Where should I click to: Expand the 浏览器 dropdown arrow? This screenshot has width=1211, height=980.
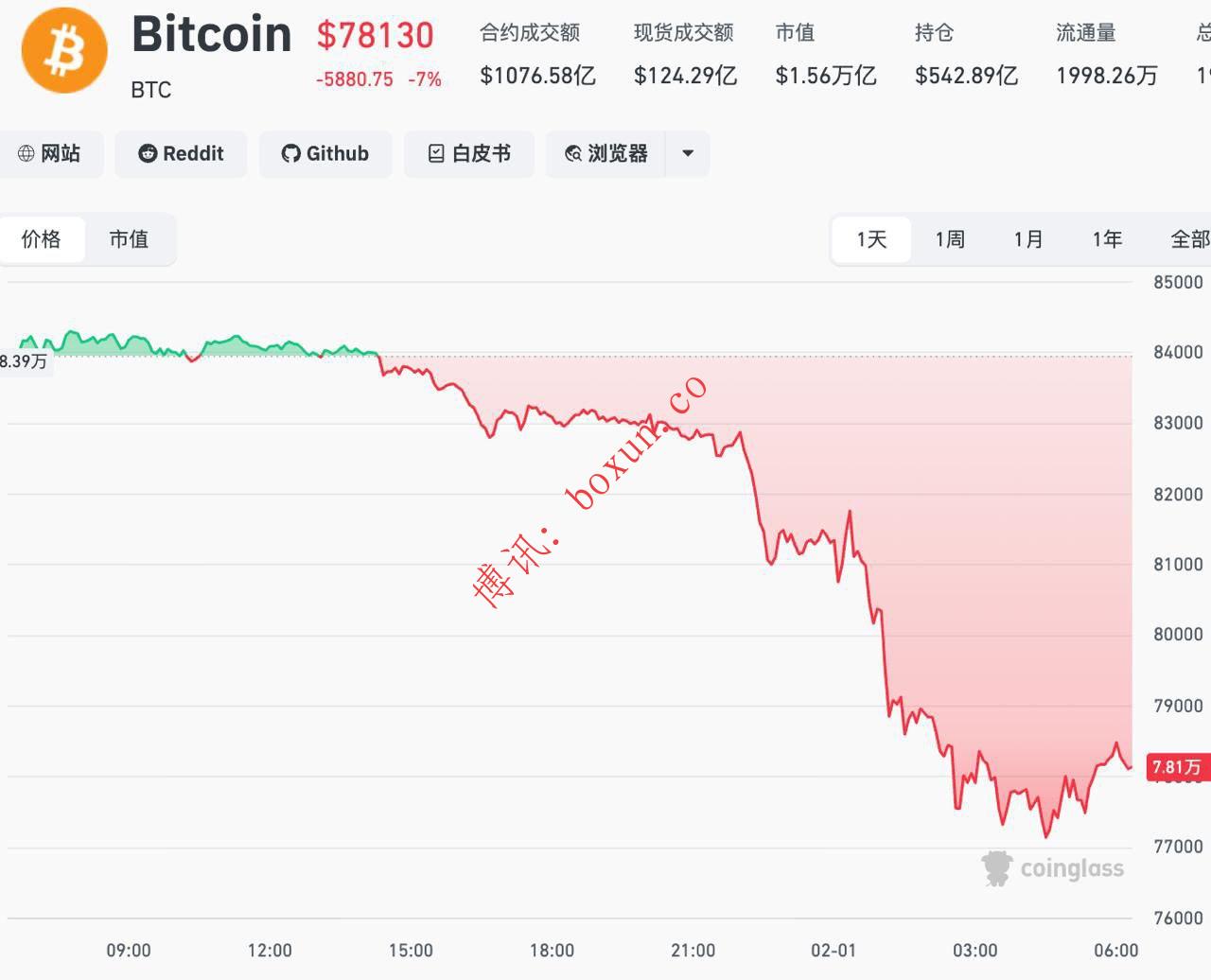click(688, 154)
